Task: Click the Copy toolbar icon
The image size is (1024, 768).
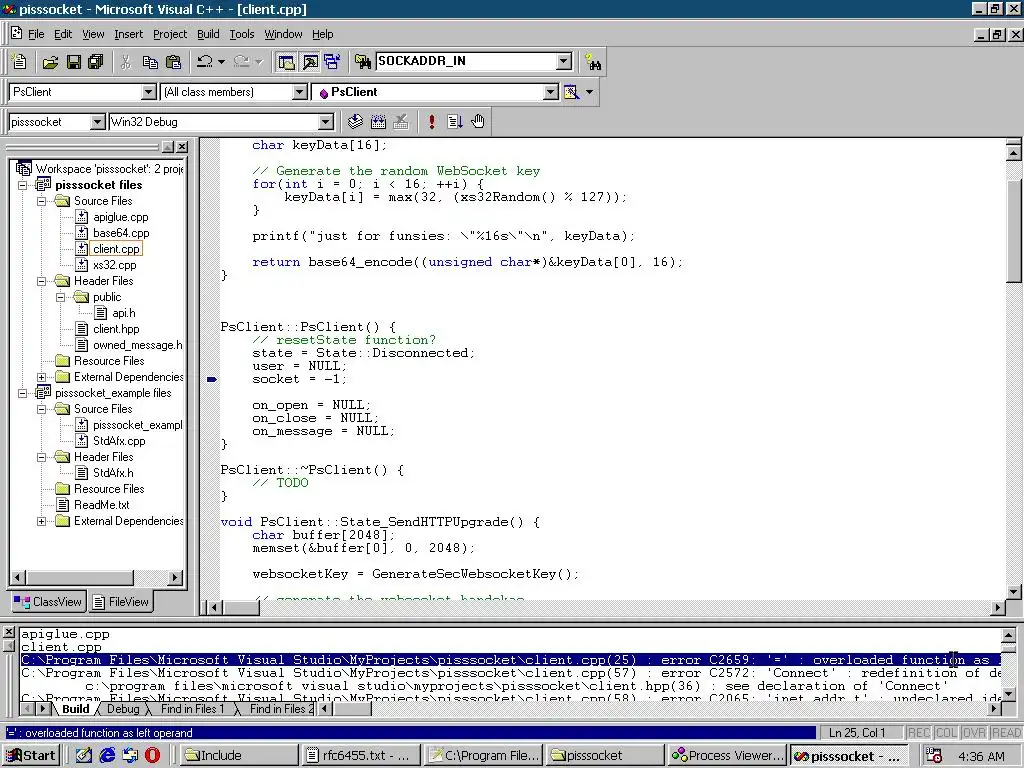Action: 150,62
